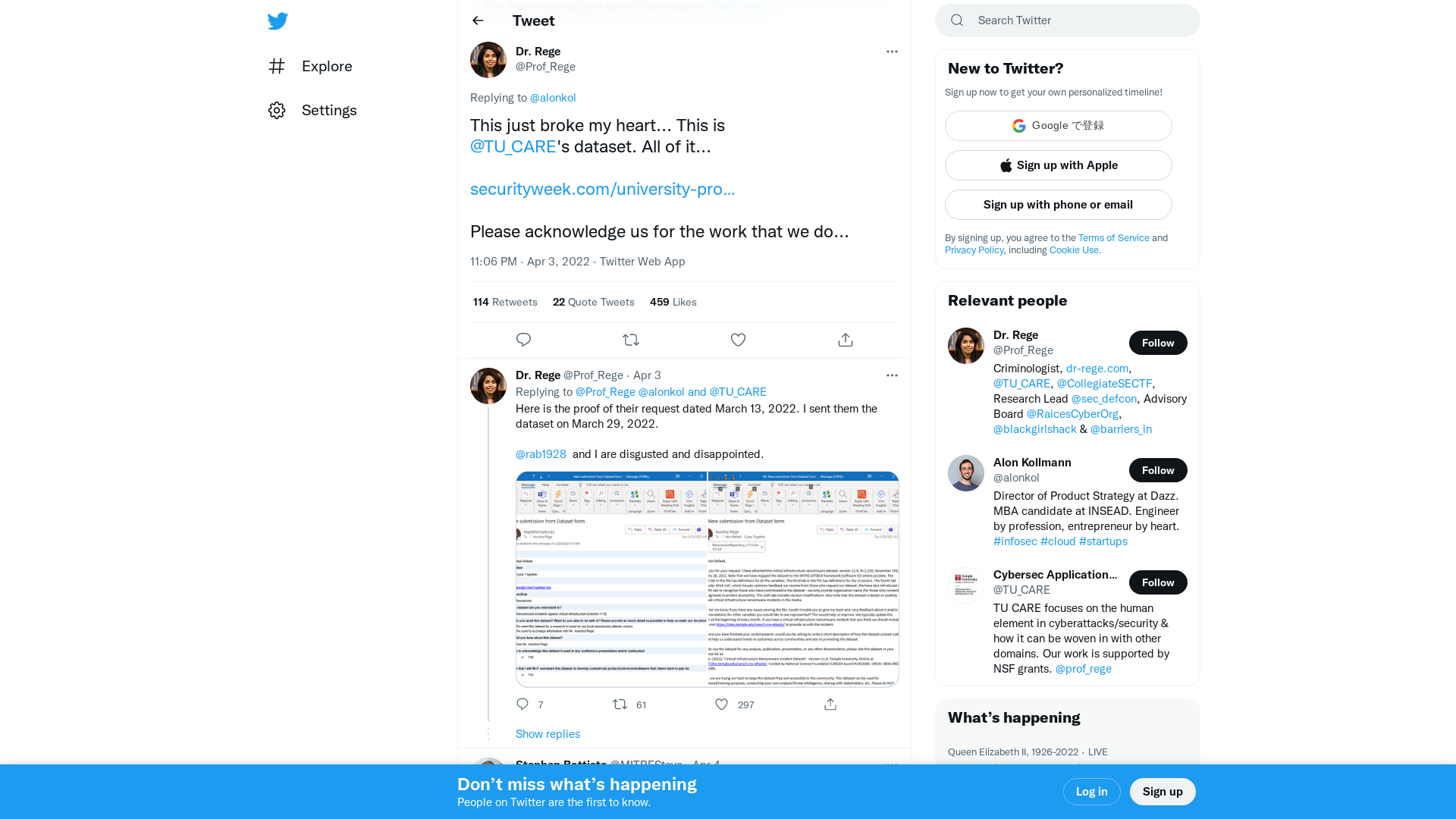Open the Apr 3 date on the reply tweet
The height and width of the screenshot is (819, 1456).
coord(647,375)
